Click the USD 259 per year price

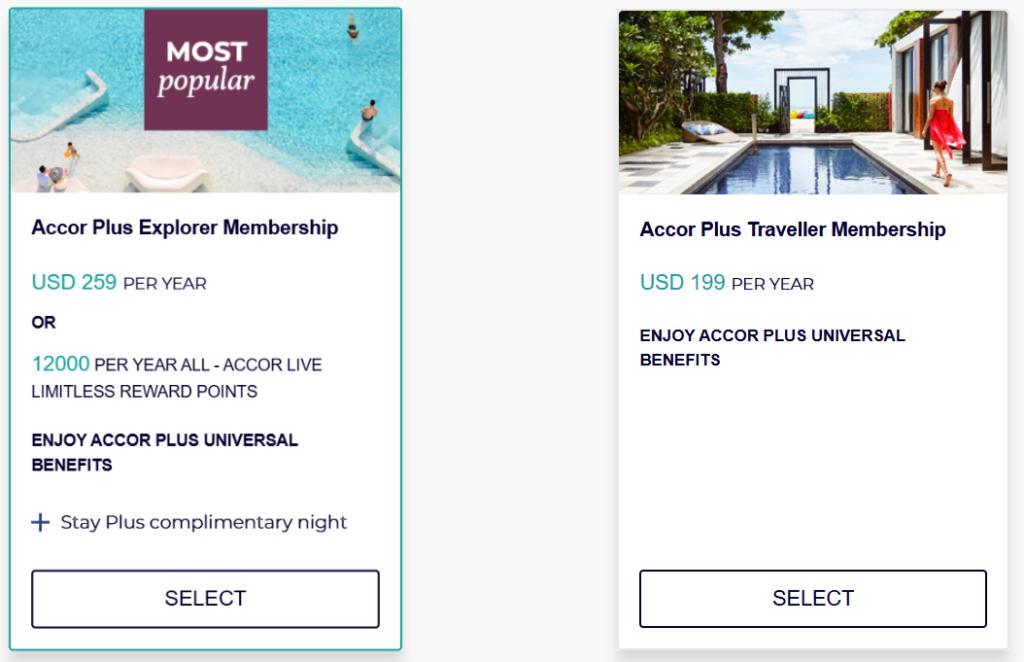pos(75,282)
